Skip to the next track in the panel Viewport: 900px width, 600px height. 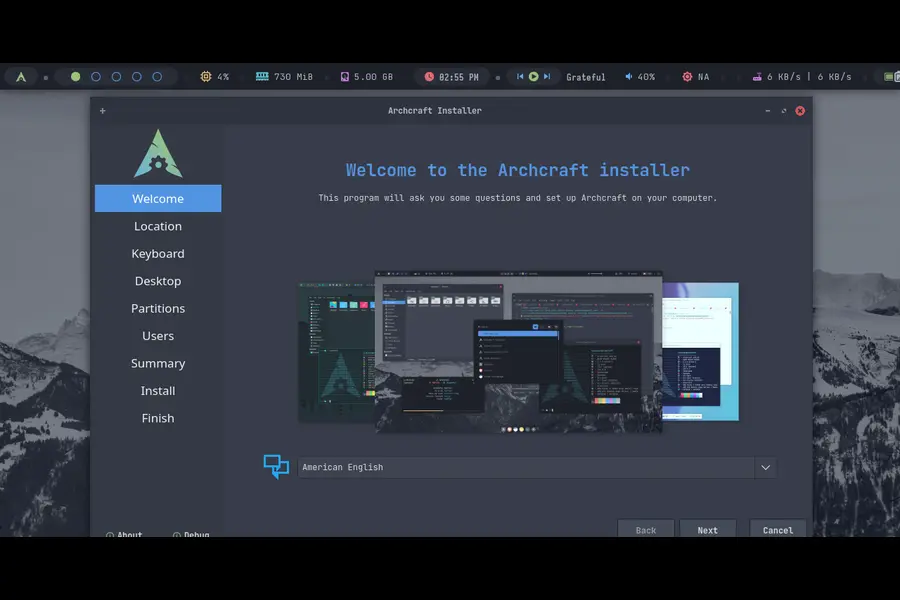point(547,76)
